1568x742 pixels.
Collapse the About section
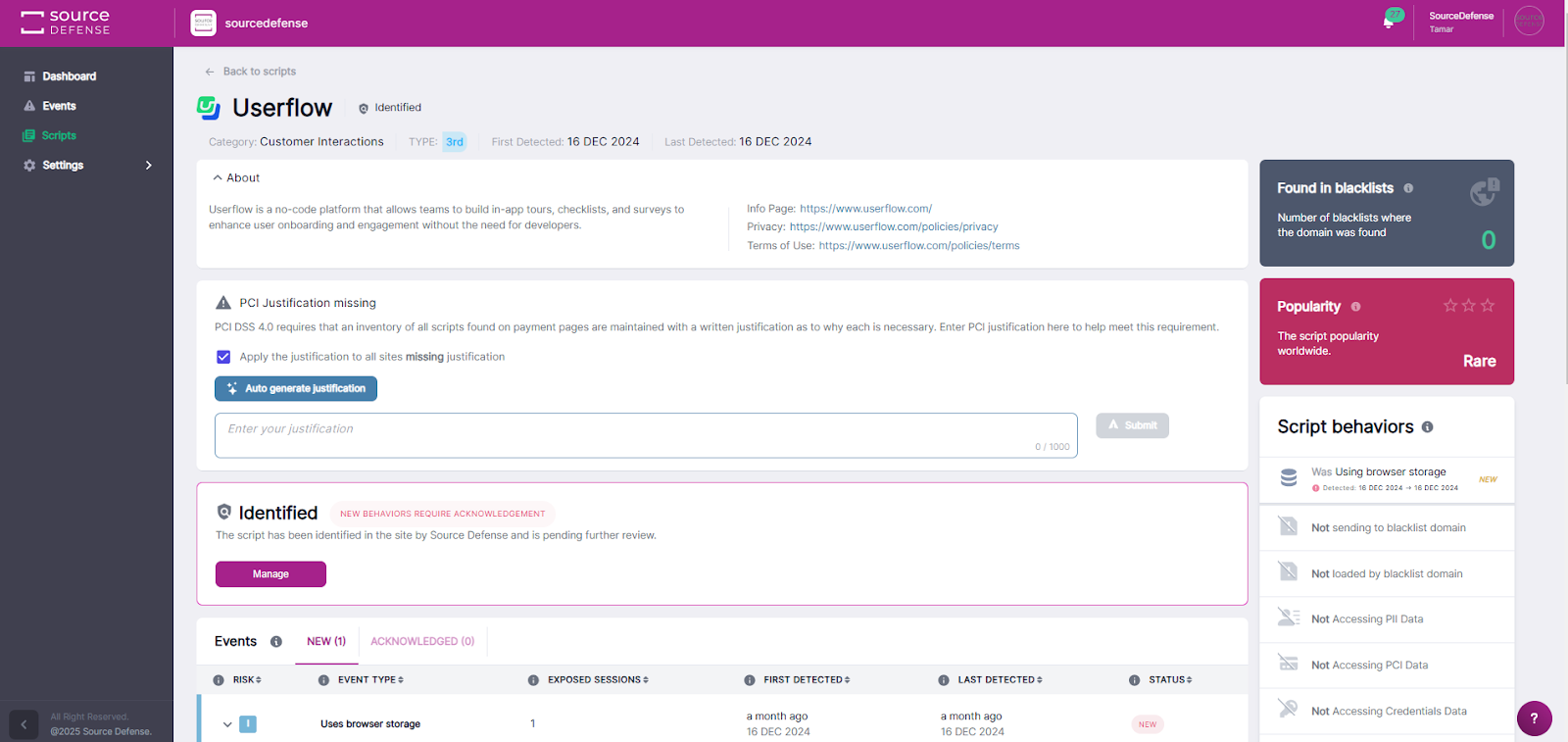[x=218, y=178]
